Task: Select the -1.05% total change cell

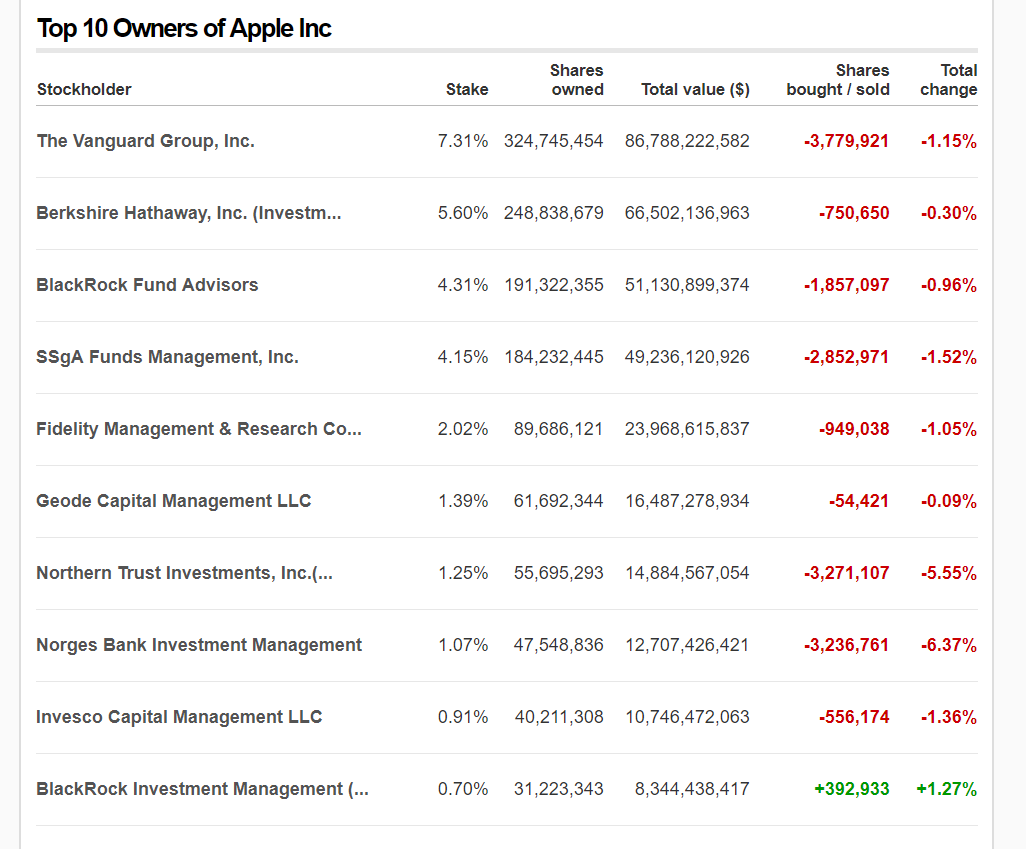Action: coord(949,429)
